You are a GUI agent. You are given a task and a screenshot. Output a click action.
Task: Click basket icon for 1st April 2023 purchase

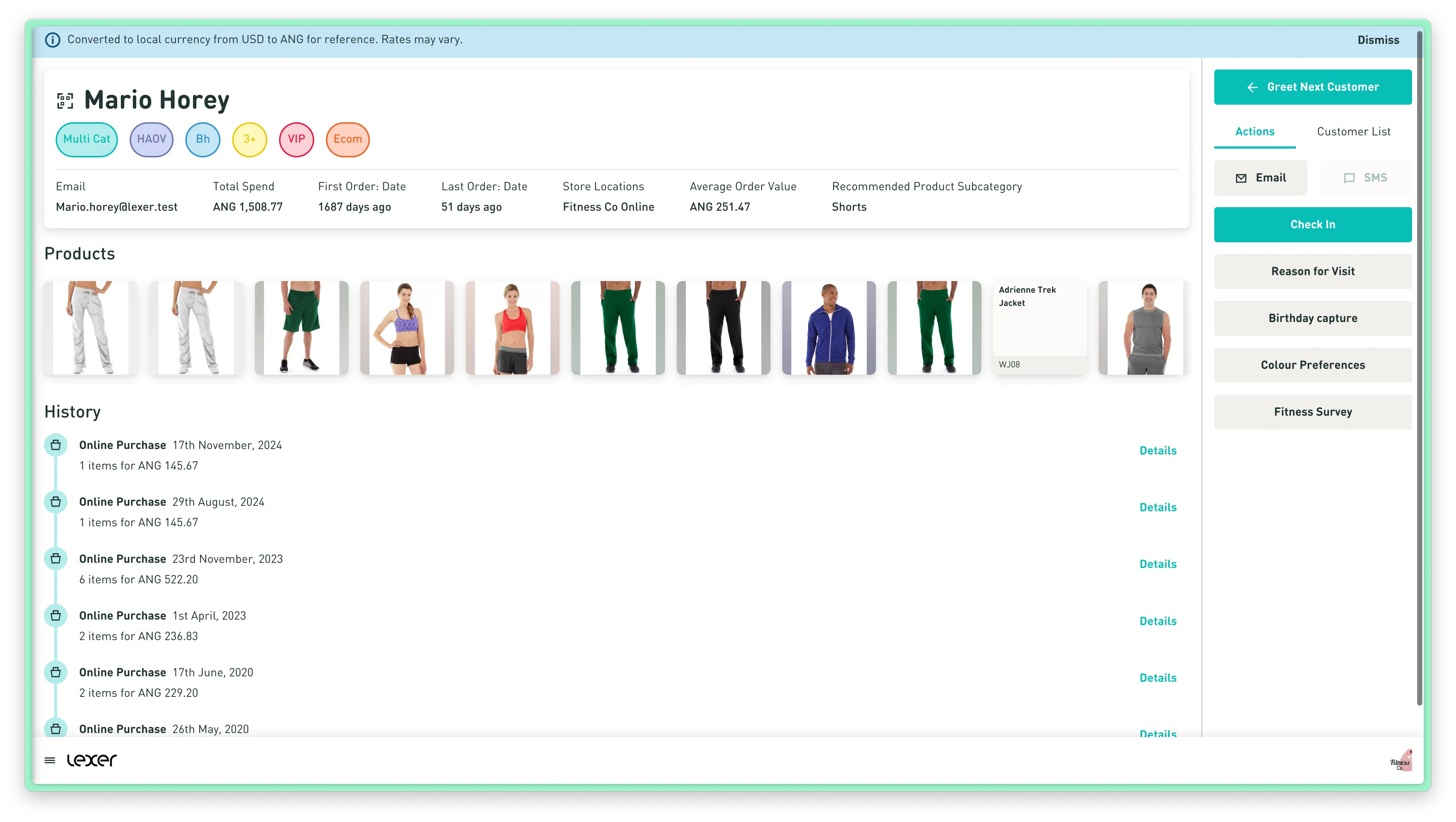point(56,615)
